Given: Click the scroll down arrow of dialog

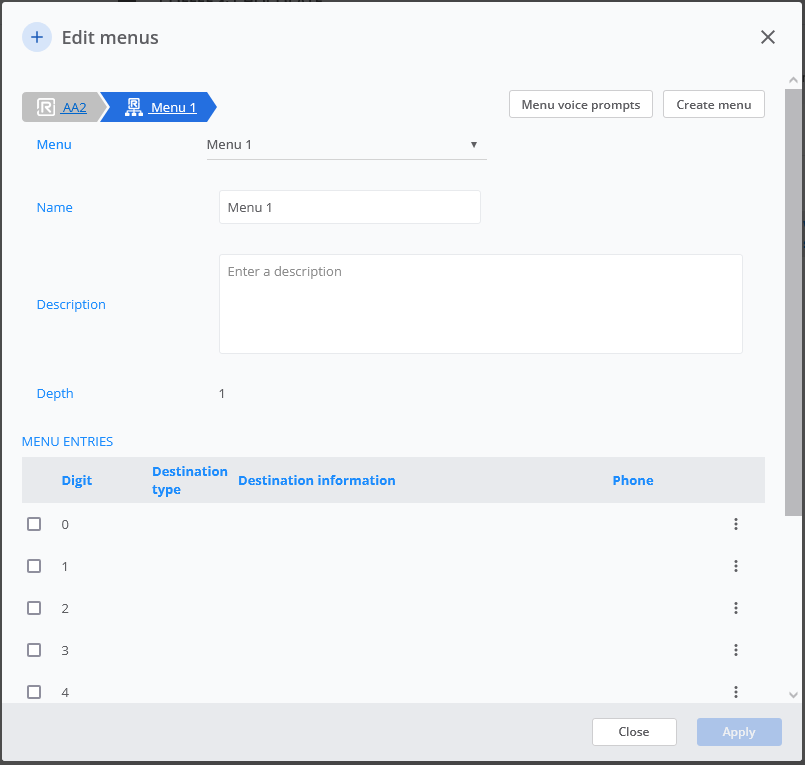Looking at the screenshot, I should 793,694.
